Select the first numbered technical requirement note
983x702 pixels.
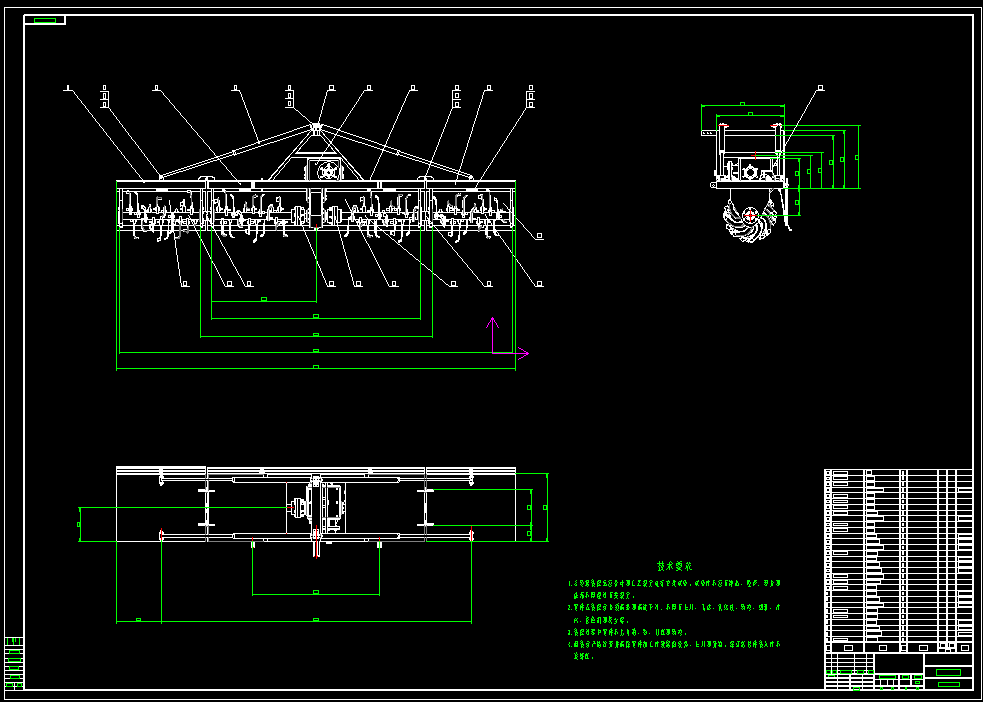[674, 589]
